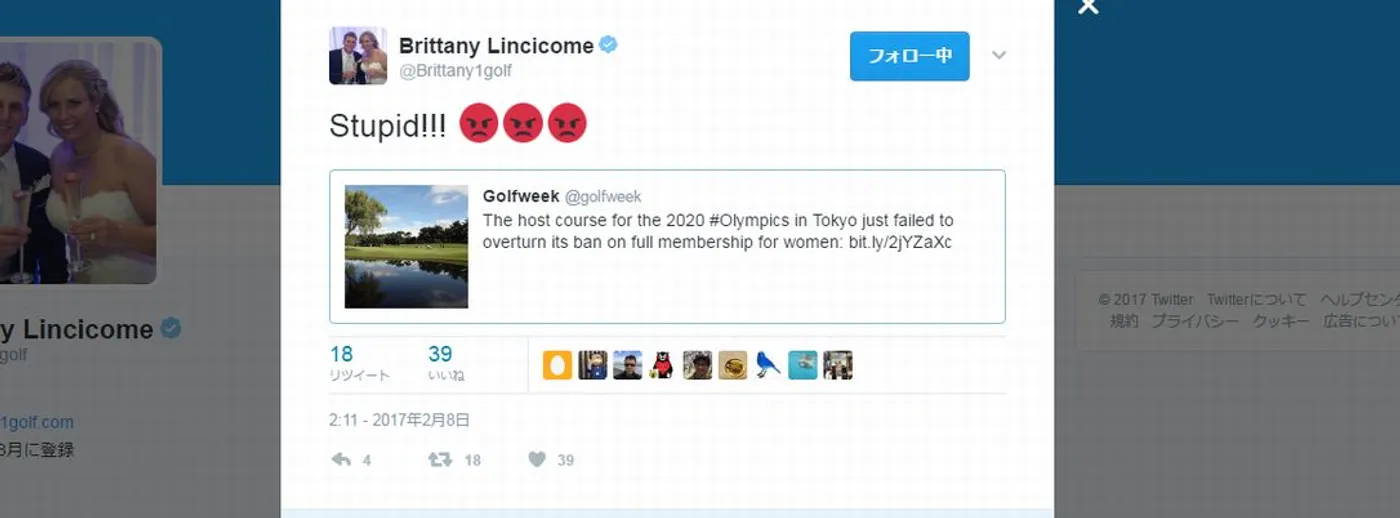
Task: Click the first angry emoji in the tweet
Action: point(478,124)
